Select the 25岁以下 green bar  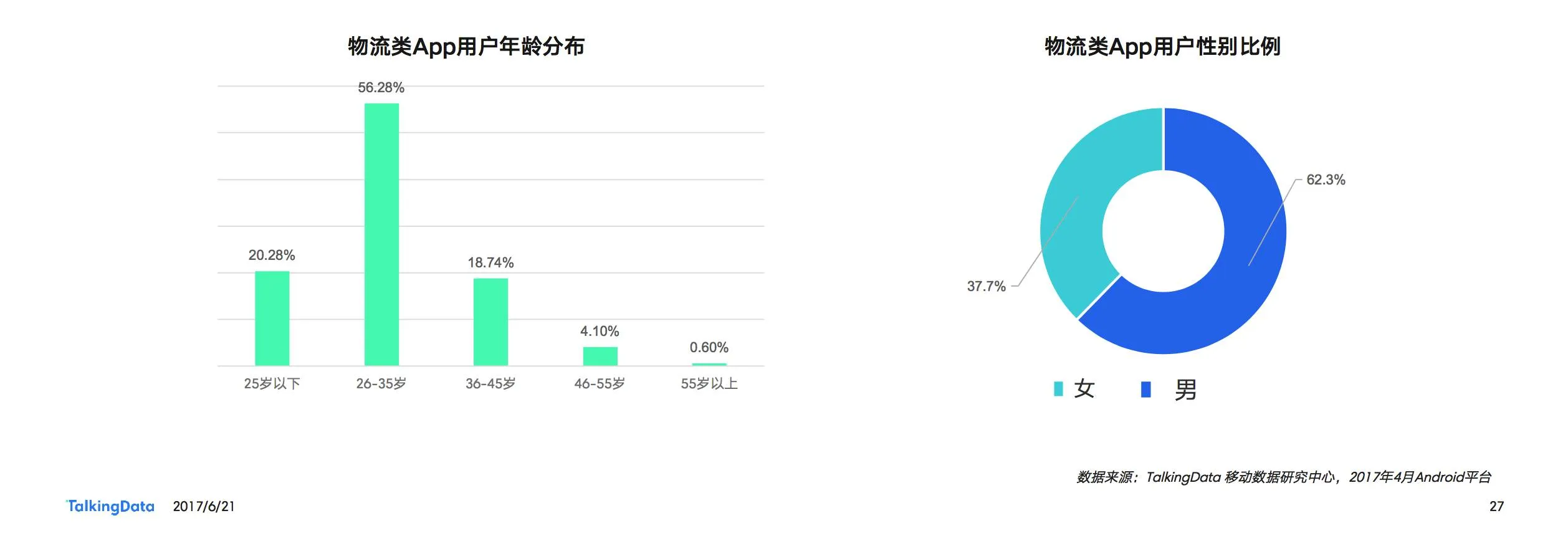[x=272, y=318]
